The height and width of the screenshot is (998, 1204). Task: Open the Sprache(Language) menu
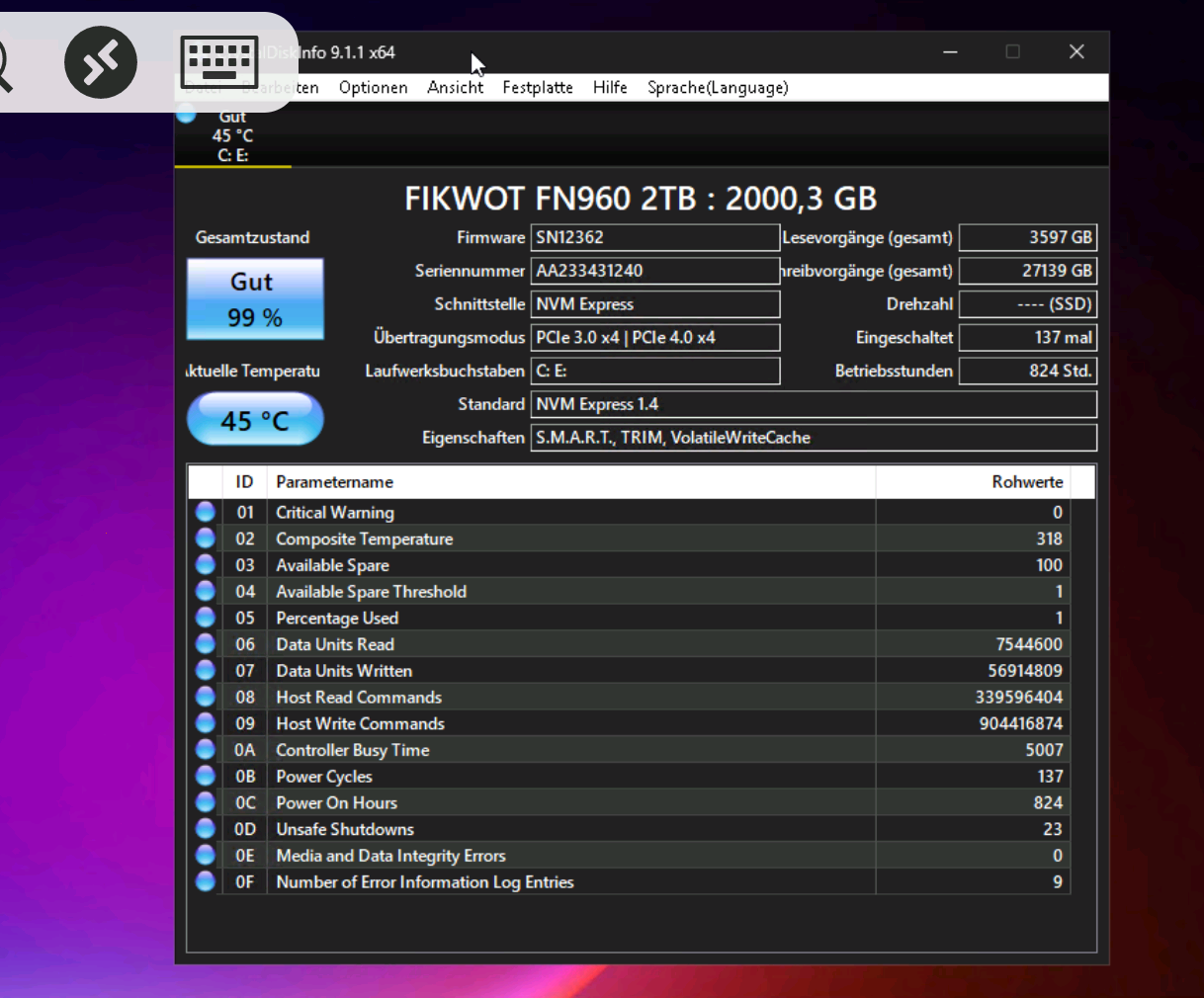pos(717,87)
